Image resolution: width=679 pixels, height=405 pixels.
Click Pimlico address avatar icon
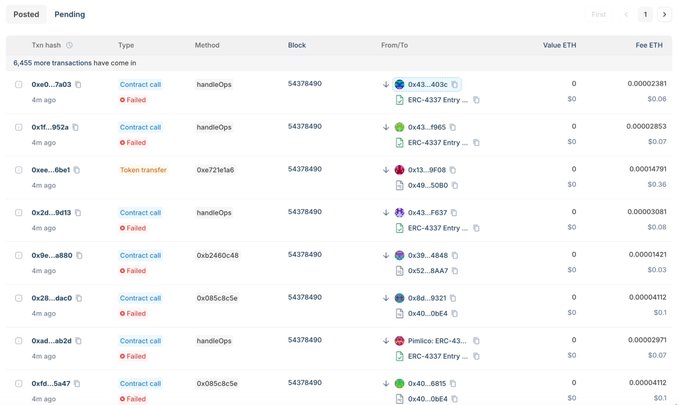point(400,341)
